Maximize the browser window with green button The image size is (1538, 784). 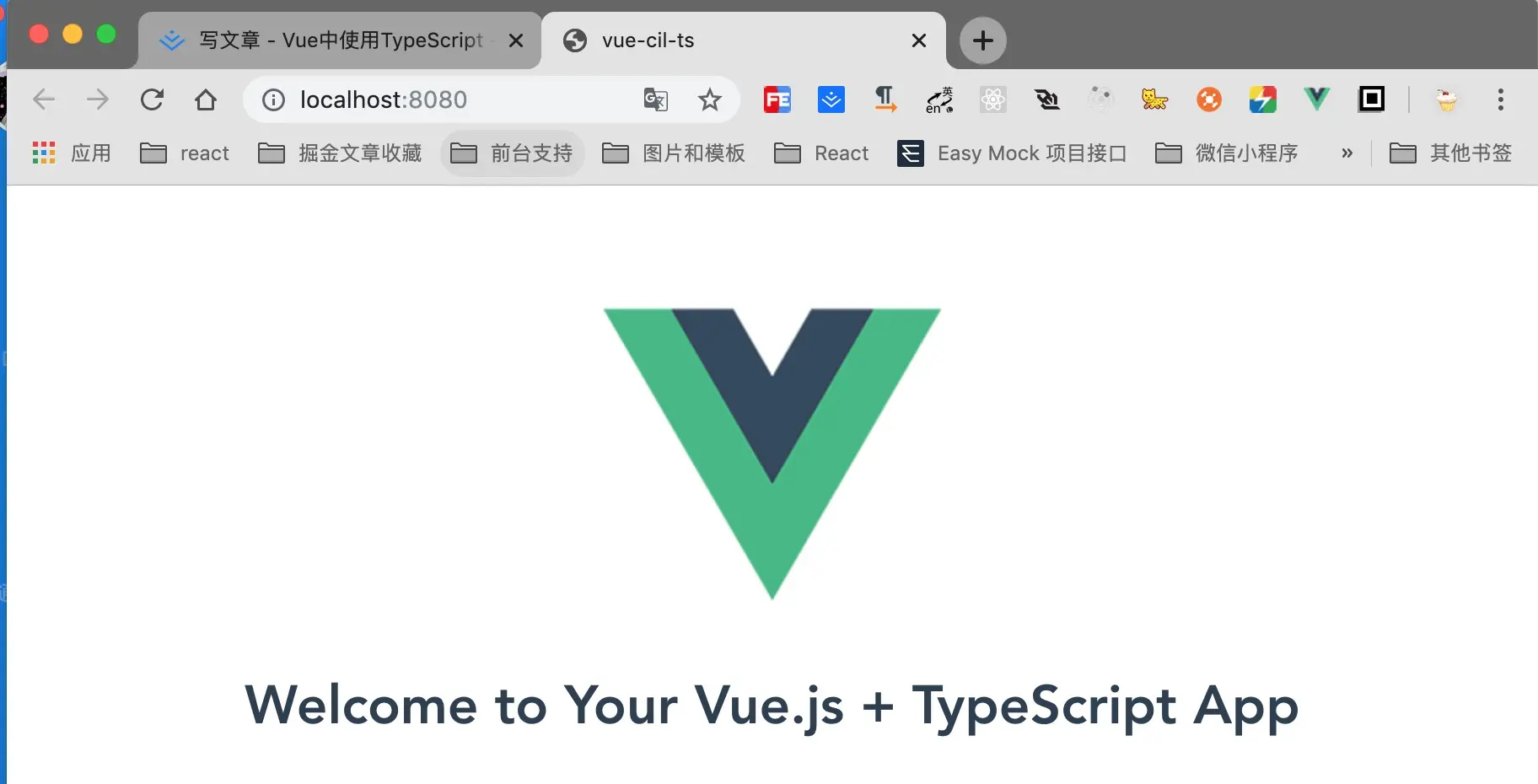coord(106,34)
